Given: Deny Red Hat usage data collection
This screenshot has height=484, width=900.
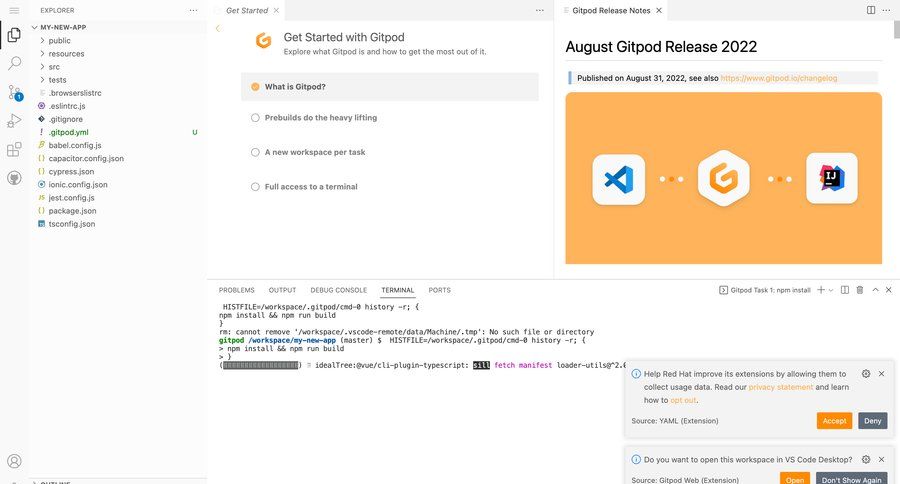Looking at the screenshot, I should click(x=872, y=421).
